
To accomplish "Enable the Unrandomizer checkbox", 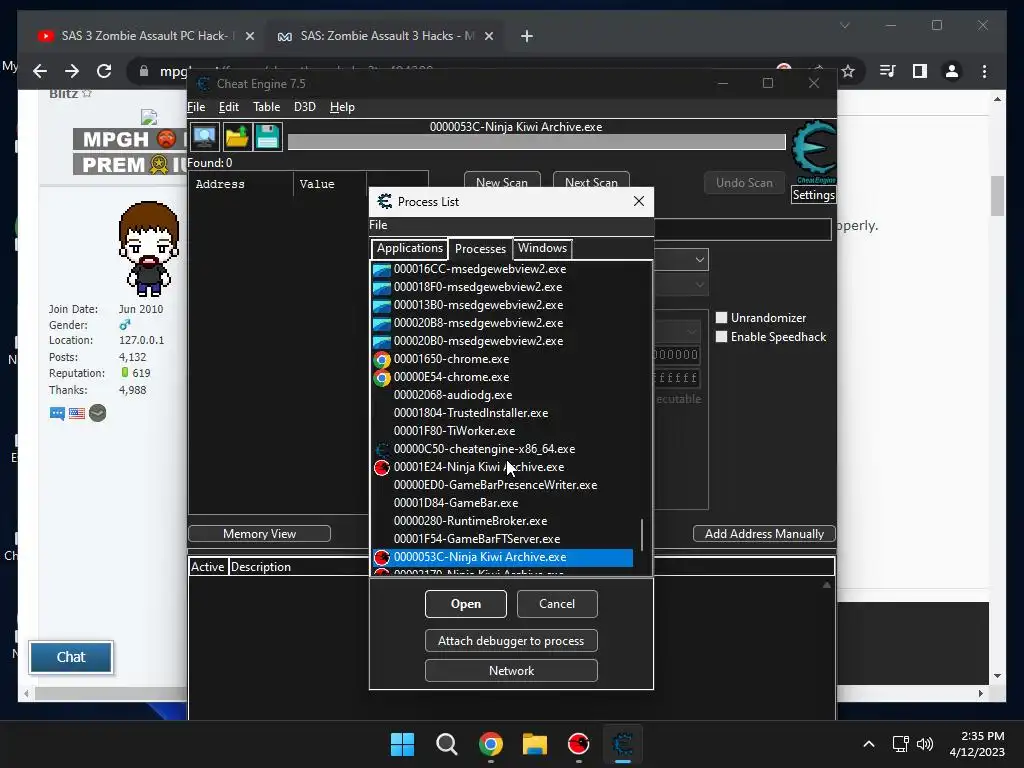I will 721,318.
